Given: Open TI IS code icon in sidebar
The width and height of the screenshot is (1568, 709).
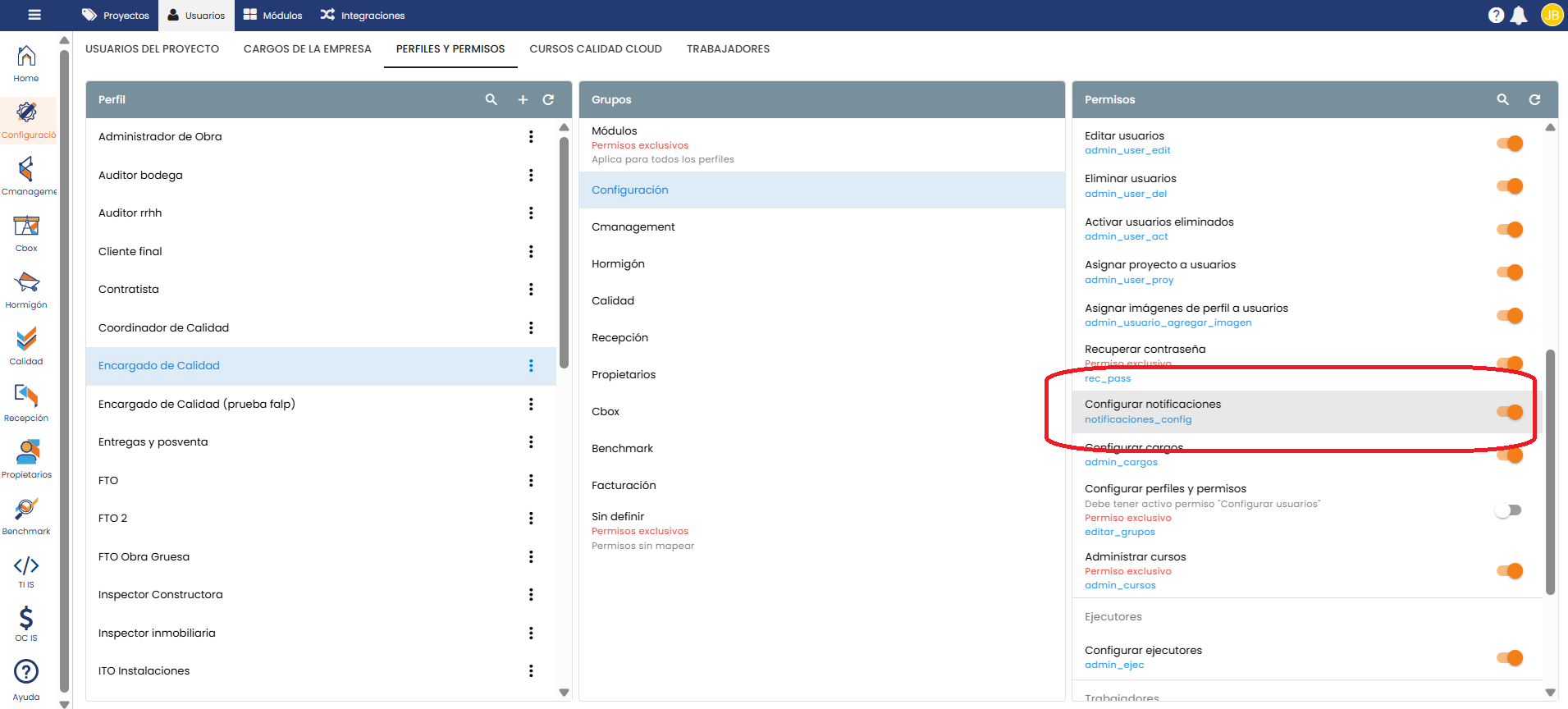Looking at the screenshot, I should (26, 572).
